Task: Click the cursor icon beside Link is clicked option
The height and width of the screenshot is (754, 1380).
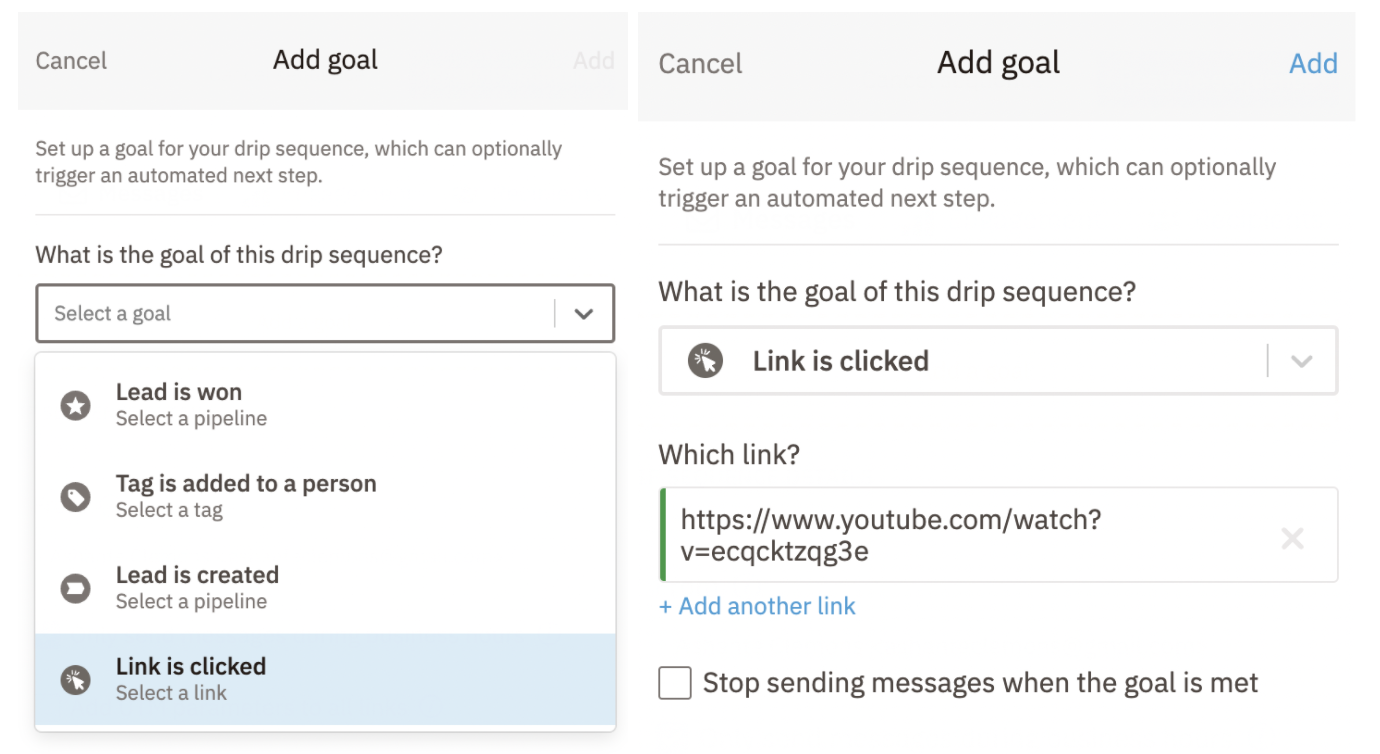Action: click(76, 680)
